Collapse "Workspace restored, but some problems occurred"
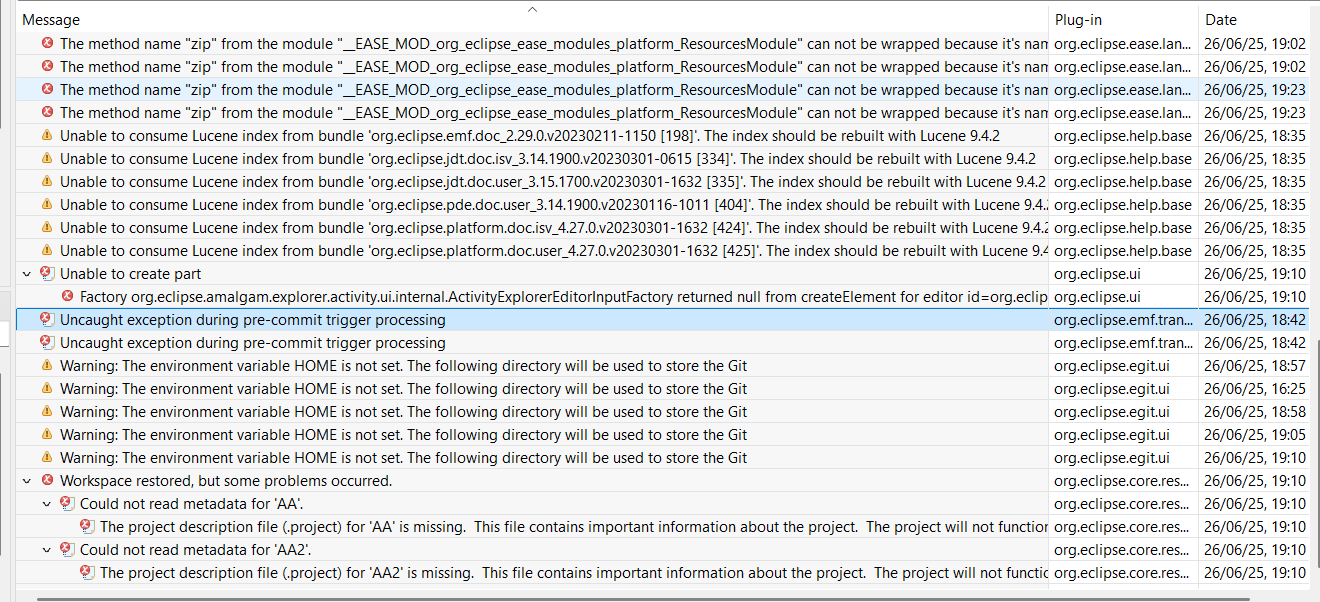Viewport: 1320px width, 602px height. tap(27, 481)
